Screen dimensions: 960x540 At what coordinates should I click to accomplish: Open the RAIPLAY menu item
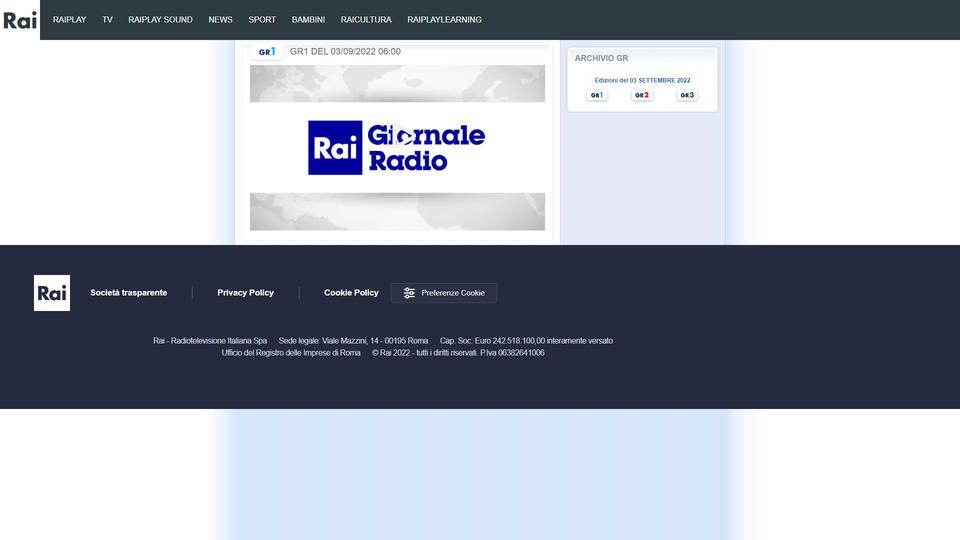(x=69, y=20)
